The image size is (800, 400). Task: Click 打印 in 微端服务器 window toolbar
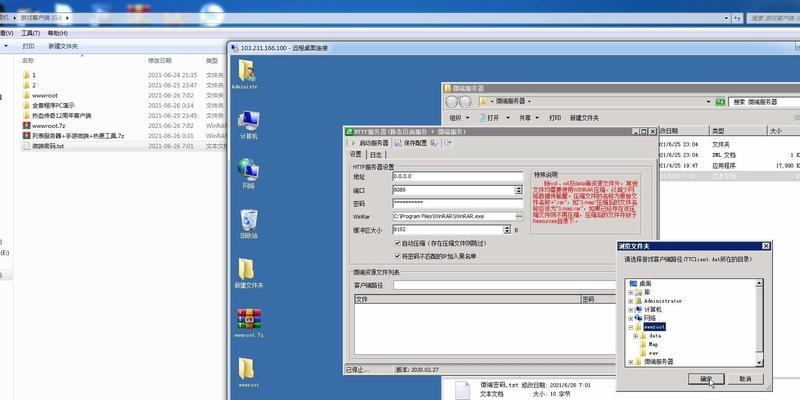point(555,118)
